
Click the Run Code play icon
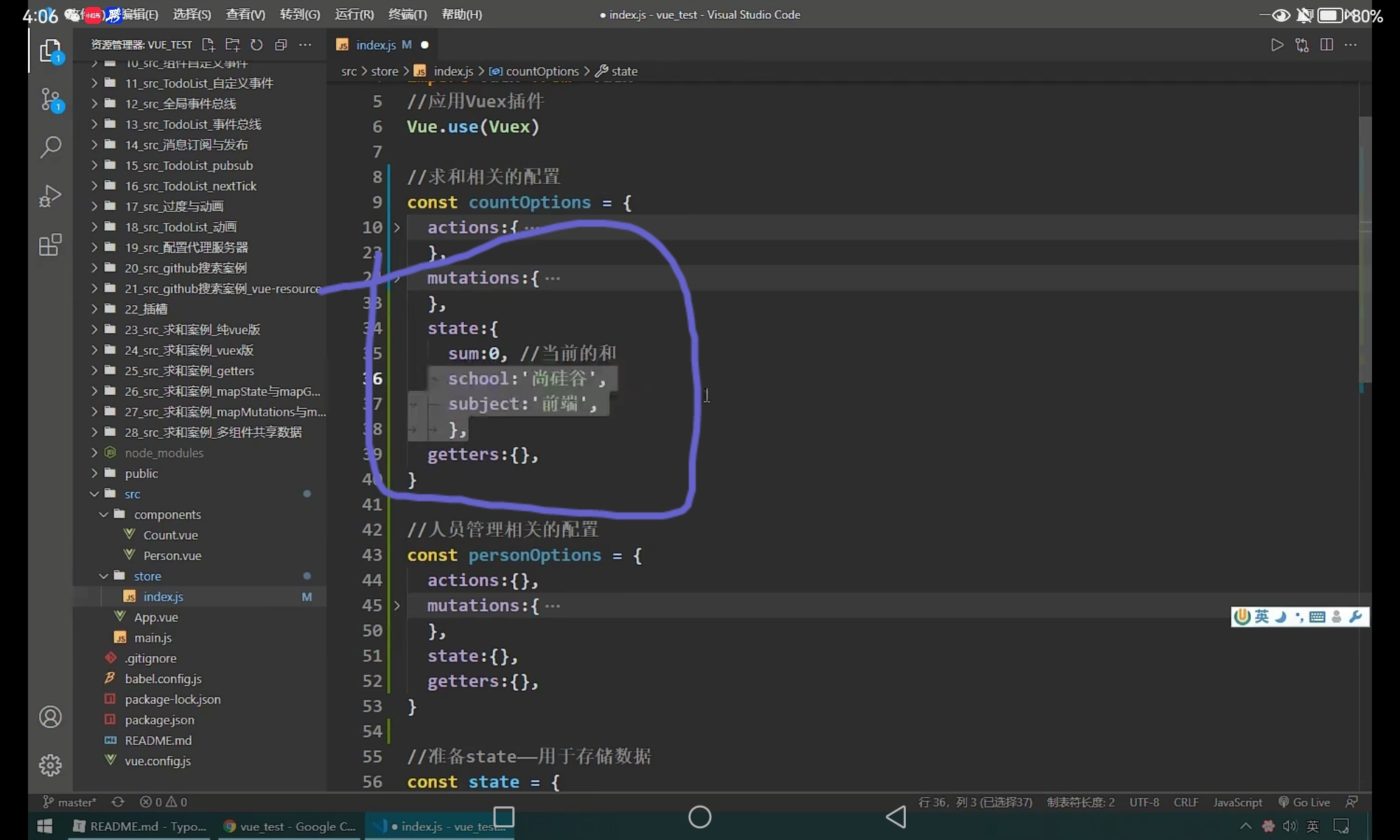1277,45
